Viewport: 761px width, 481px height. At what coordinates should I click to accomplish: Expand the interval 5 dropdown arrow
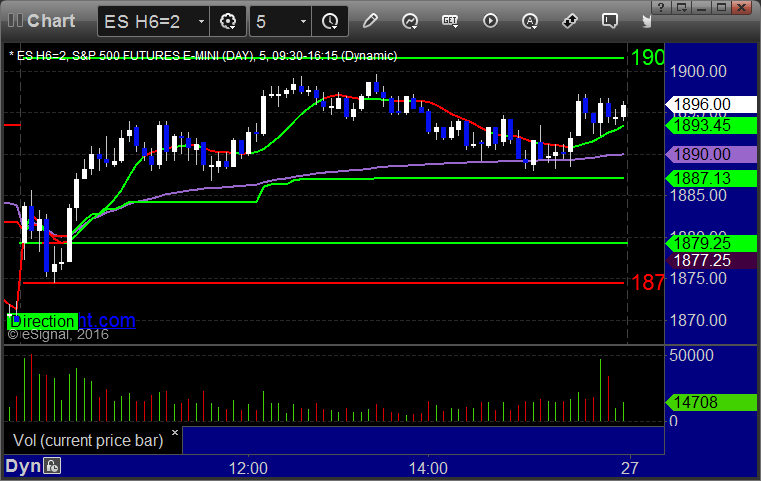pos(303,21)
